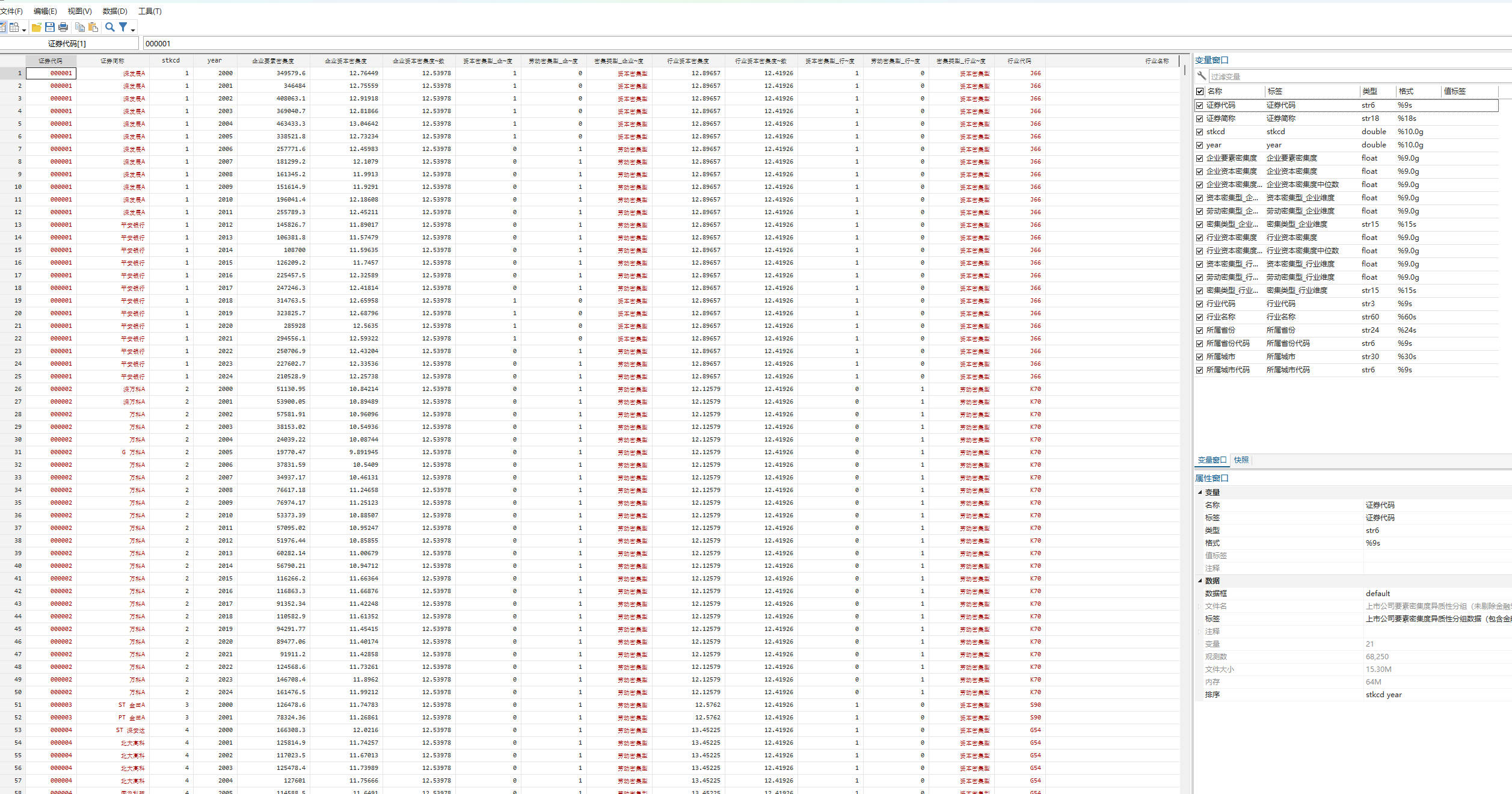The image size is (1512, 794).
Task: Click the blue funnel filter icon
Action: pos(123,27)
